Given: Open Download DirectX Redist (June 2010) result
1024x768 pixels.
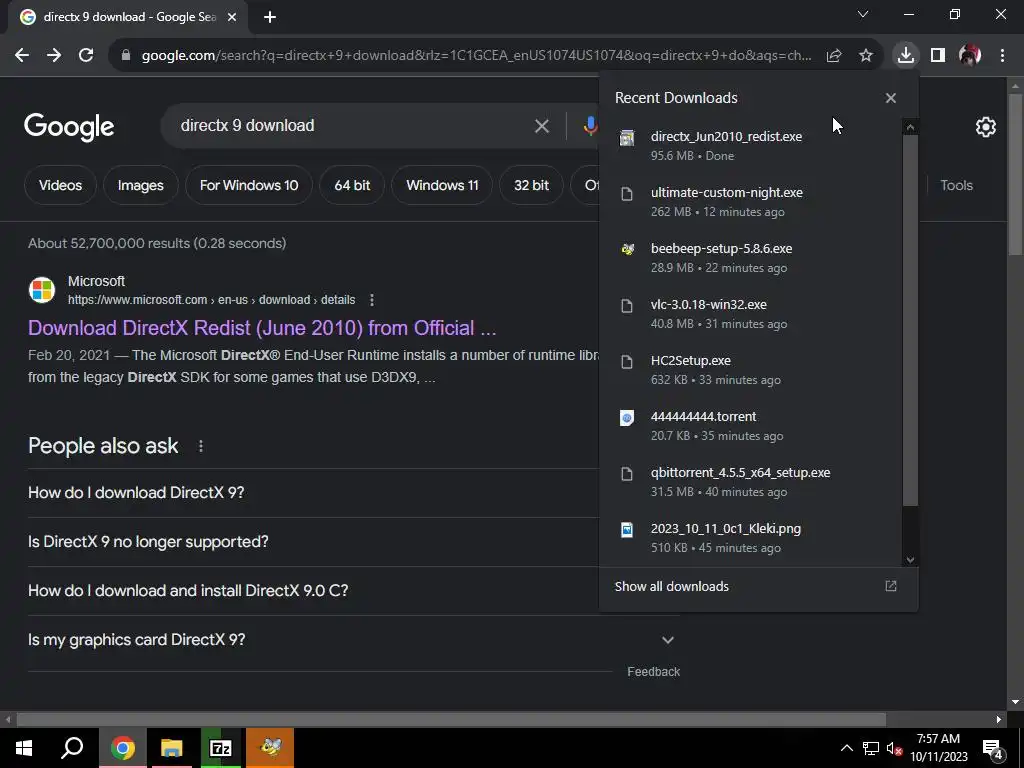Looking at the screenshot, I should pyautogui.click(x=262, y=328).
